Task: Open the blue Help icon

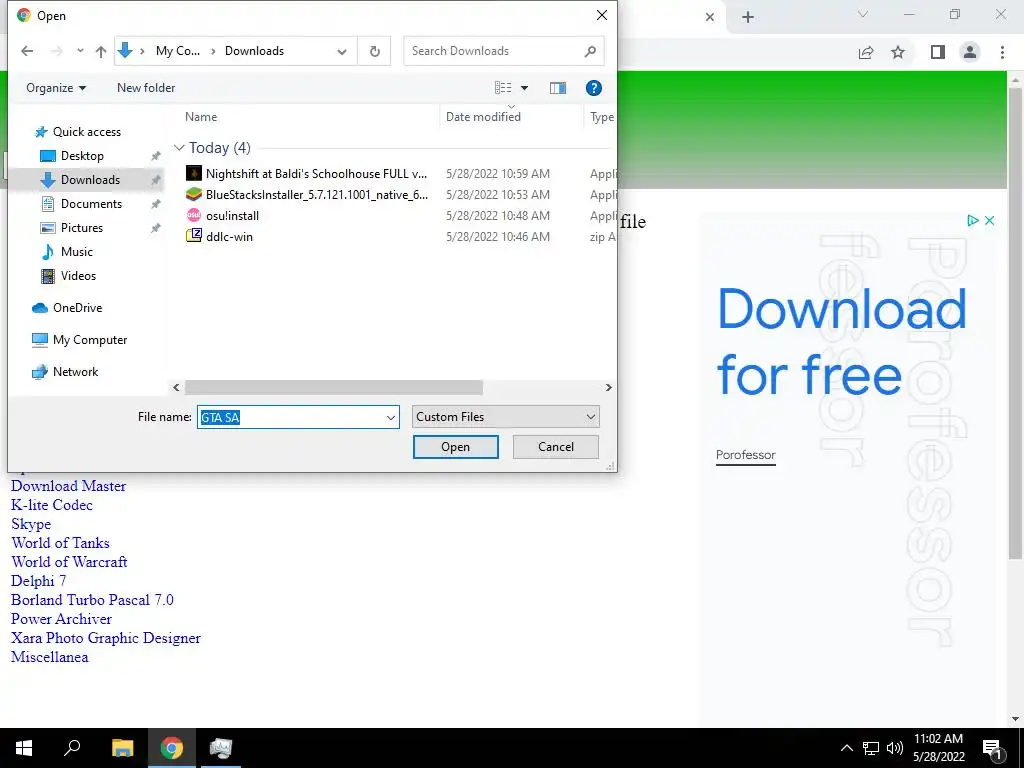Action: [x=594, y=88]
